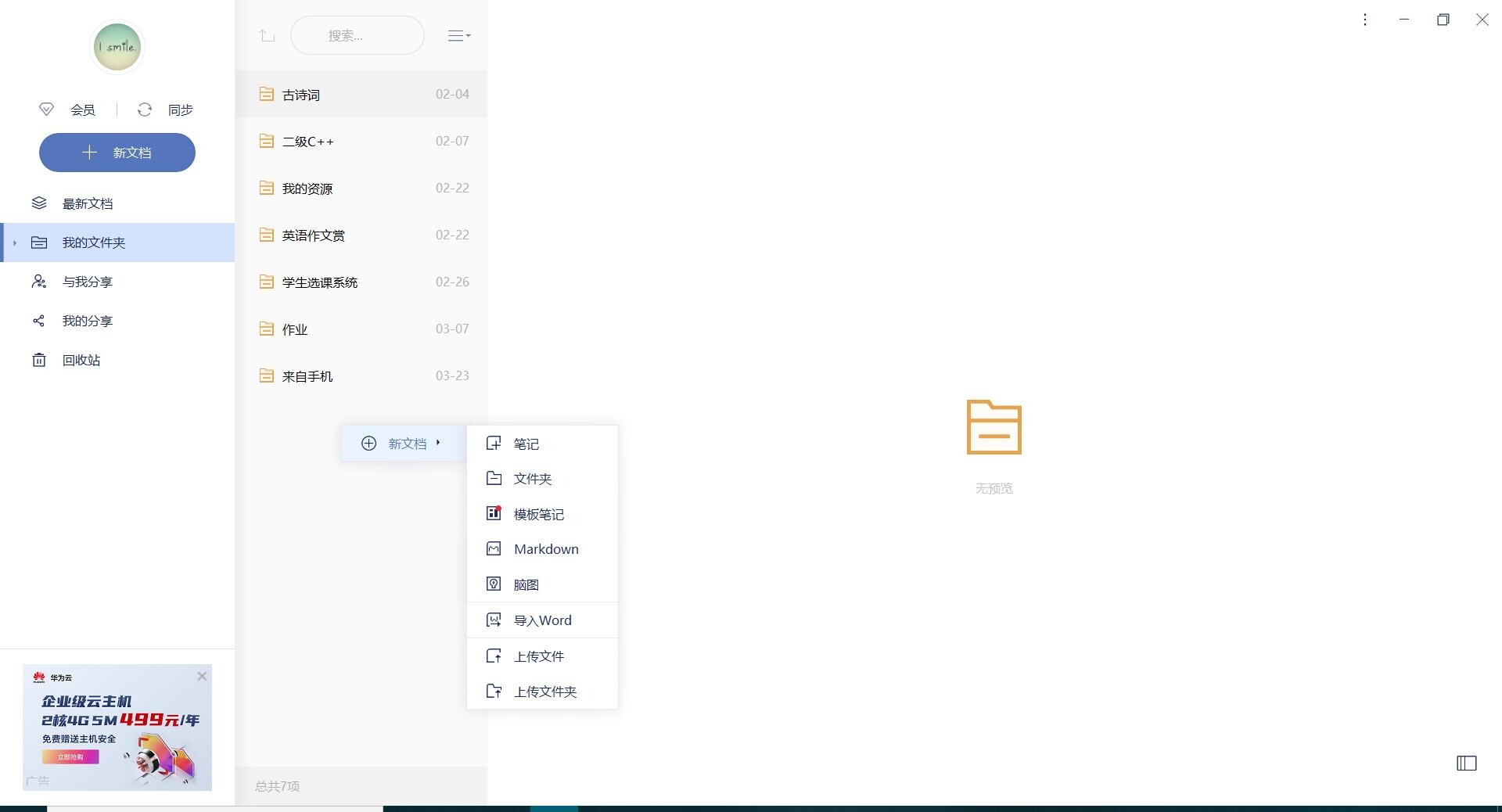Close the Huawei Cloud ad banner

coord(202,676)
